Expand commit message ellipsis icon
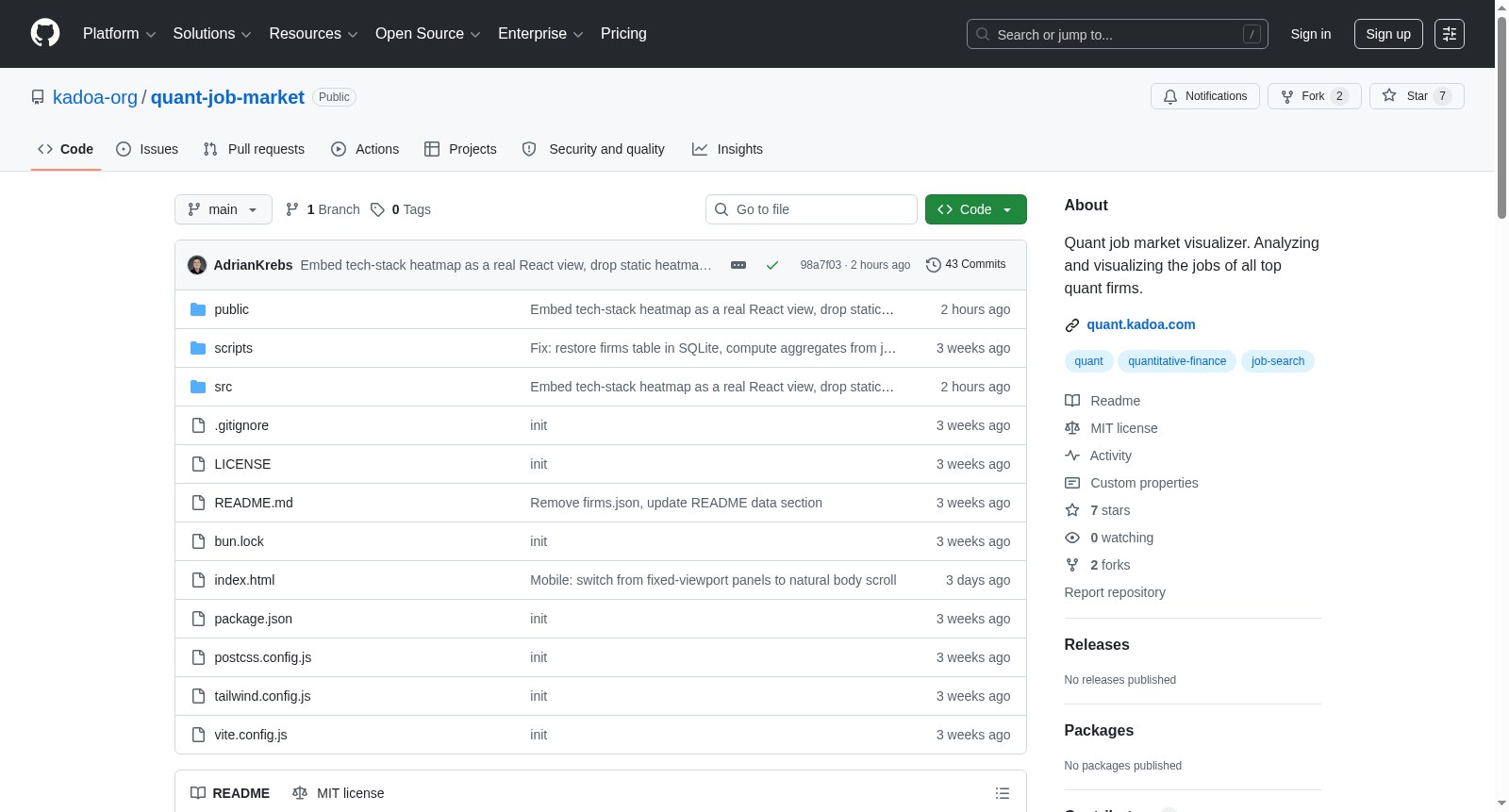Image resolution: width=1509 pixels, height=812 pixels. pos(738,265)
